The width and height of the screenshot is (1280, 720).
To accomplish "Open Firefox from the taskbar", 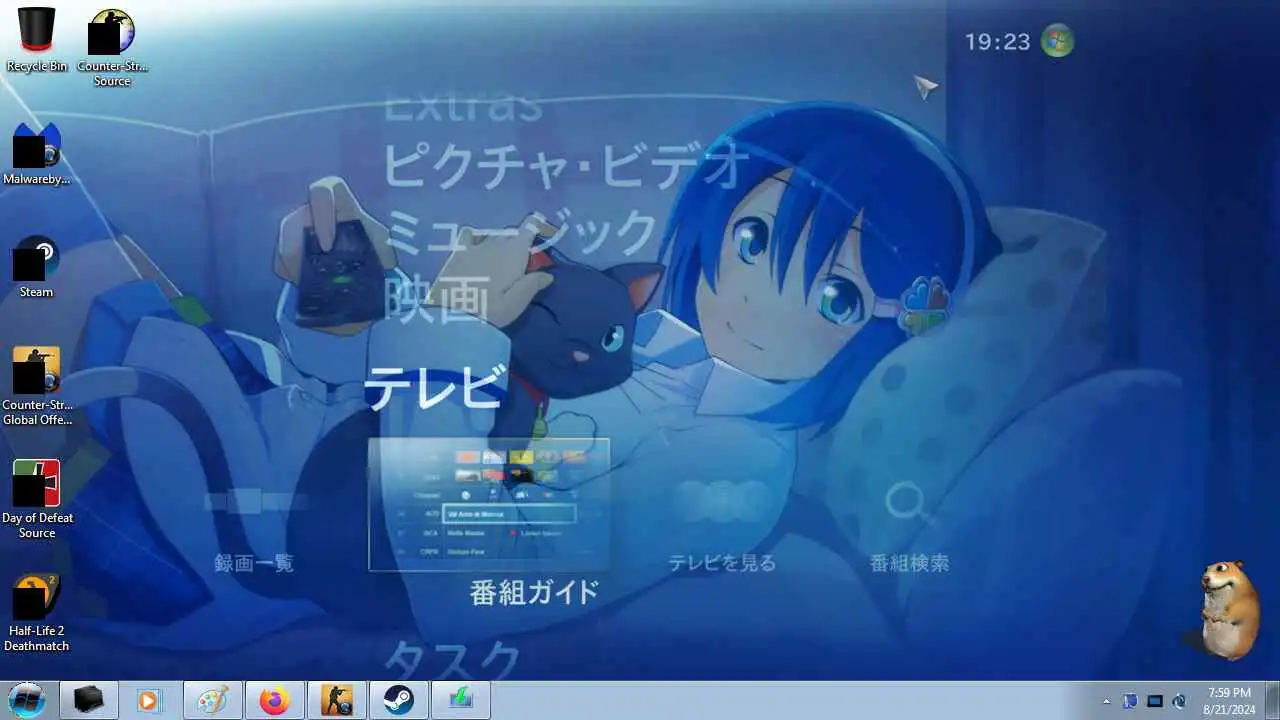I will tap(275, 700).
